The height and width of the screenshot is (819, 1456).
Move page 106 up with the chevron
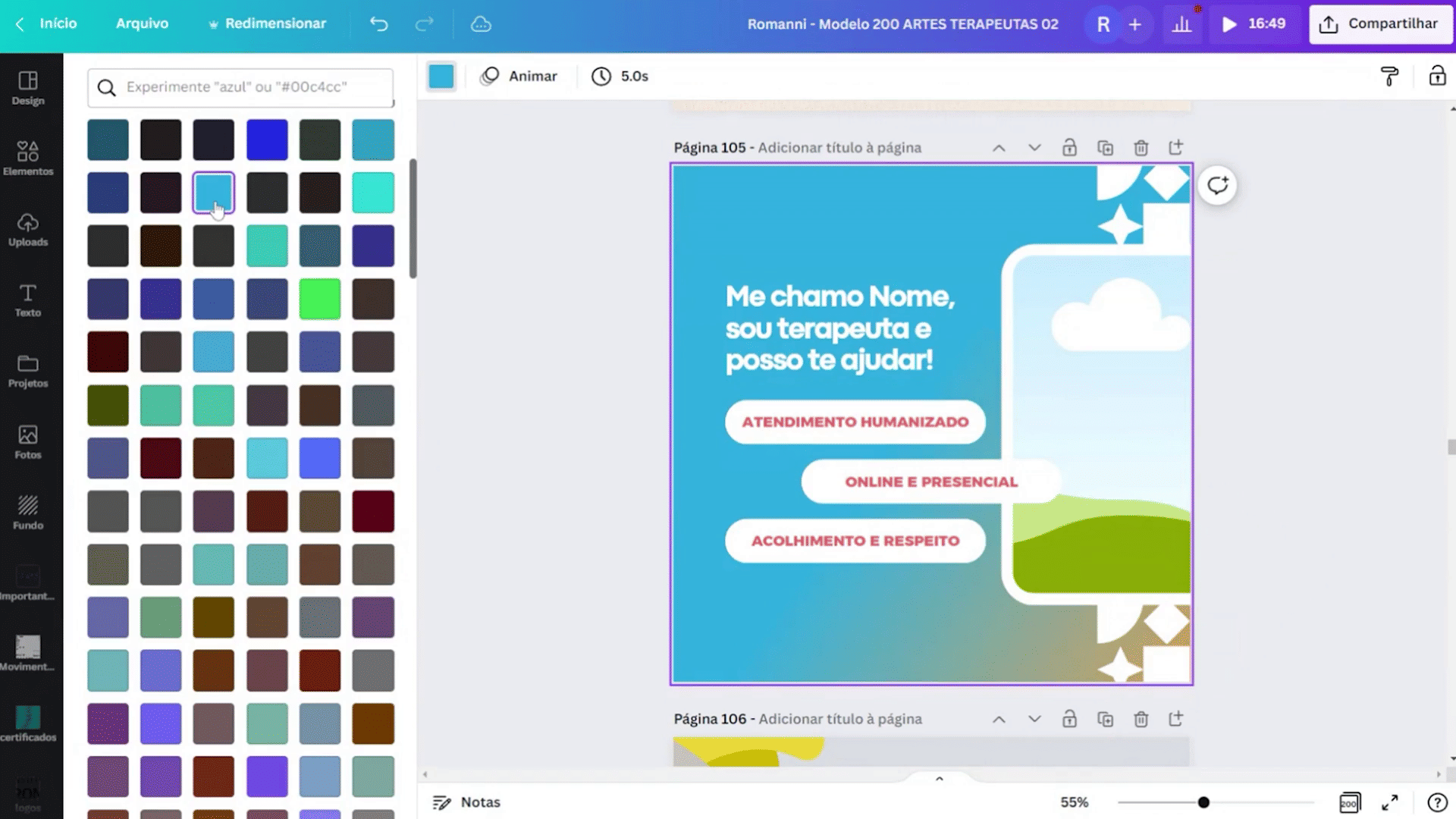[999, 719]
